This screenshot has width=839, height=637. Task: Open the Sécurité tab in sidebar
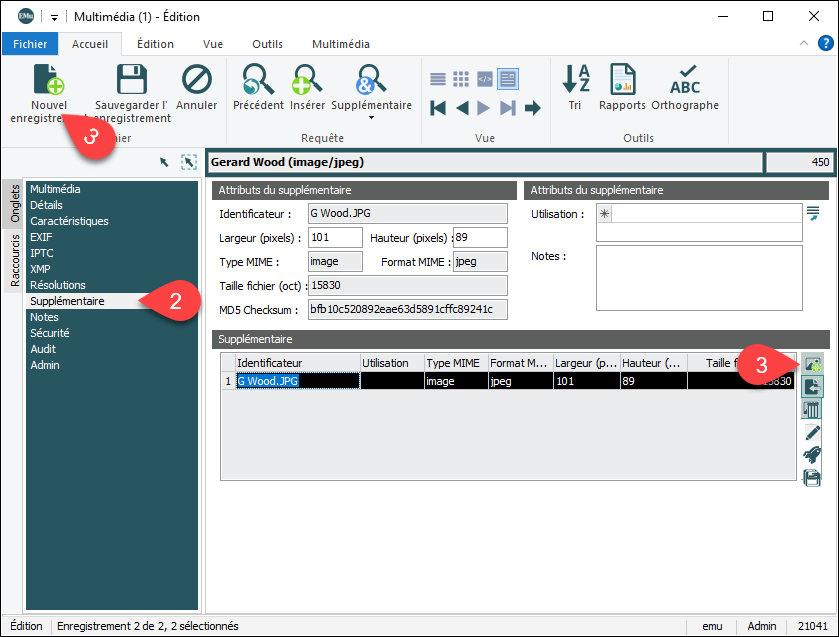click(x=50, y=333)
